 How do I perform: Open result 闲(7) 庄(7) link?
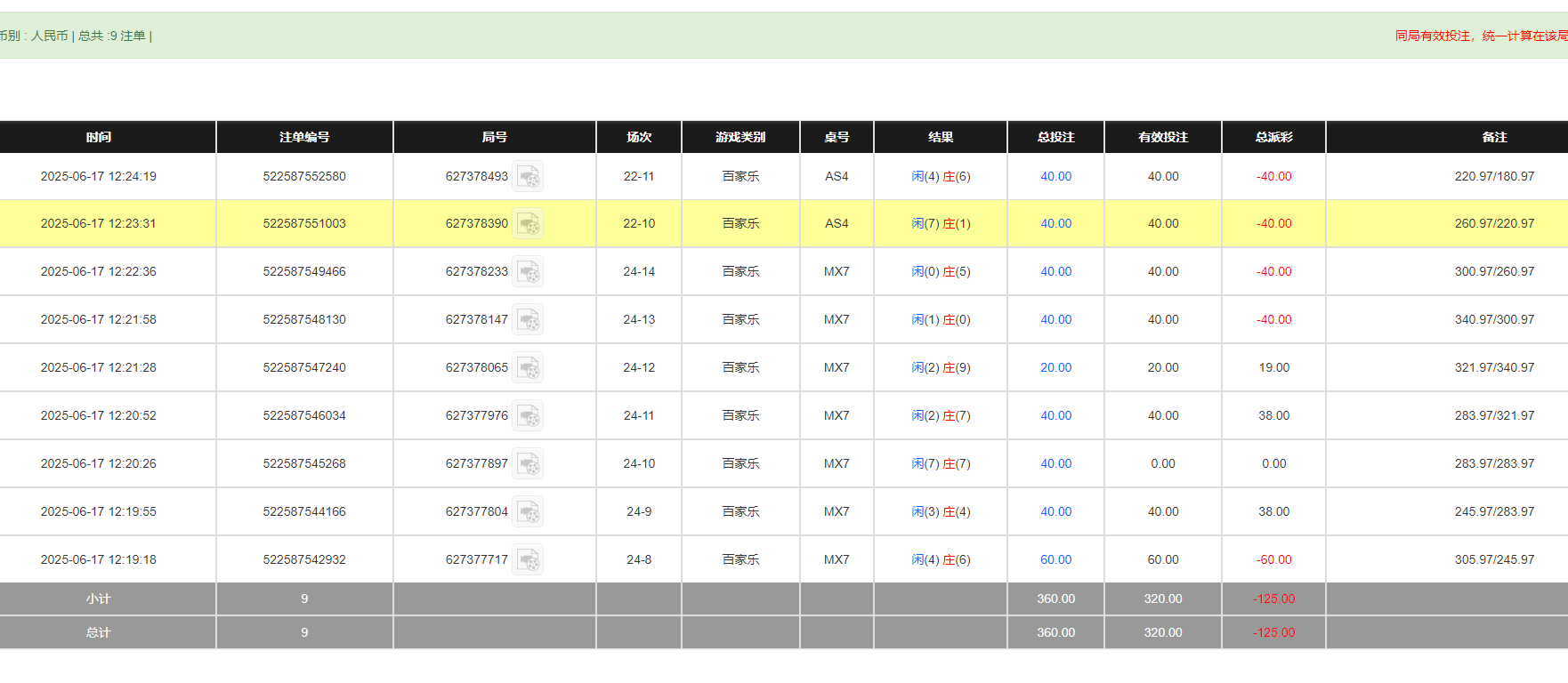pyautogui.click(x=941, y=464)
